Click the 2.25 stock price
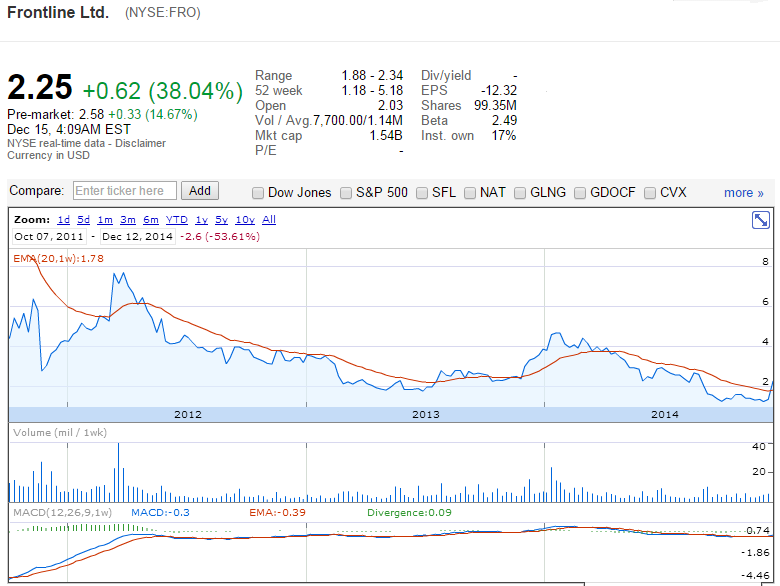The width and height of the screenshot is (780, 586). click(x=40, y=88)
